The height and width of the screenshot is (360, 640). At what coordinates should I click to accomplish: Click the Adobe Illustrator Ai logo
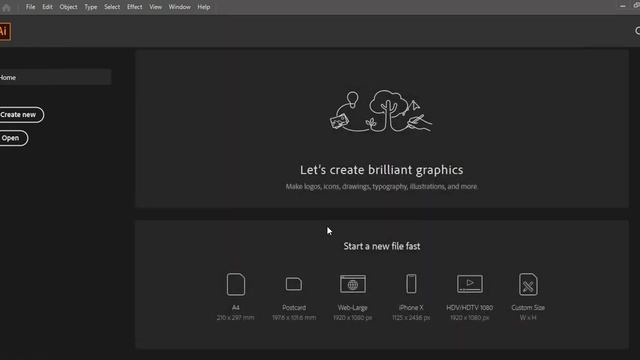4,31
